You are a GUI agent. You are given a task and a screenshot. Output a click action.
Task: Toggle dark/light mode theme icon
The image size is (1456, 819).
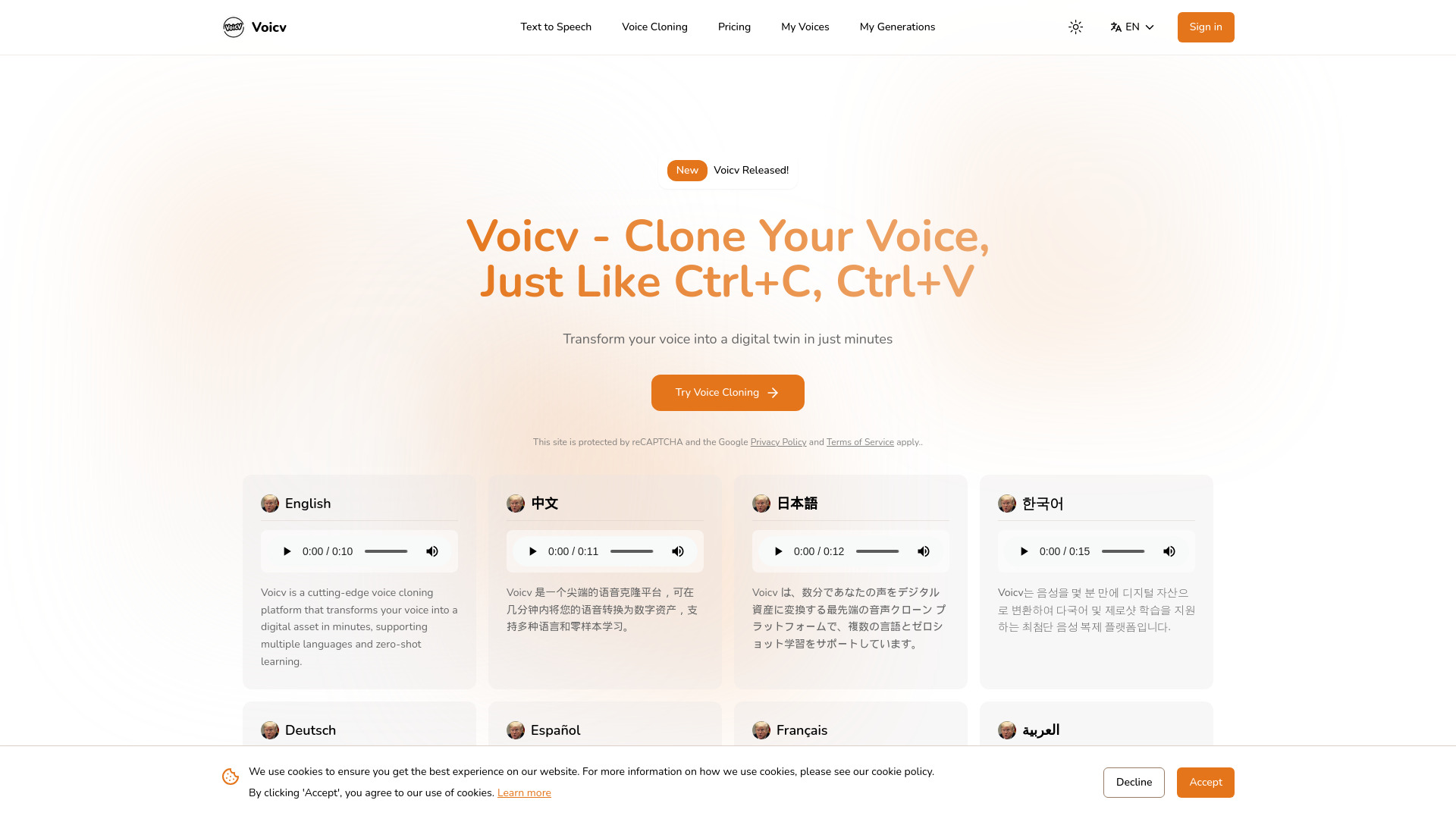1075,27
